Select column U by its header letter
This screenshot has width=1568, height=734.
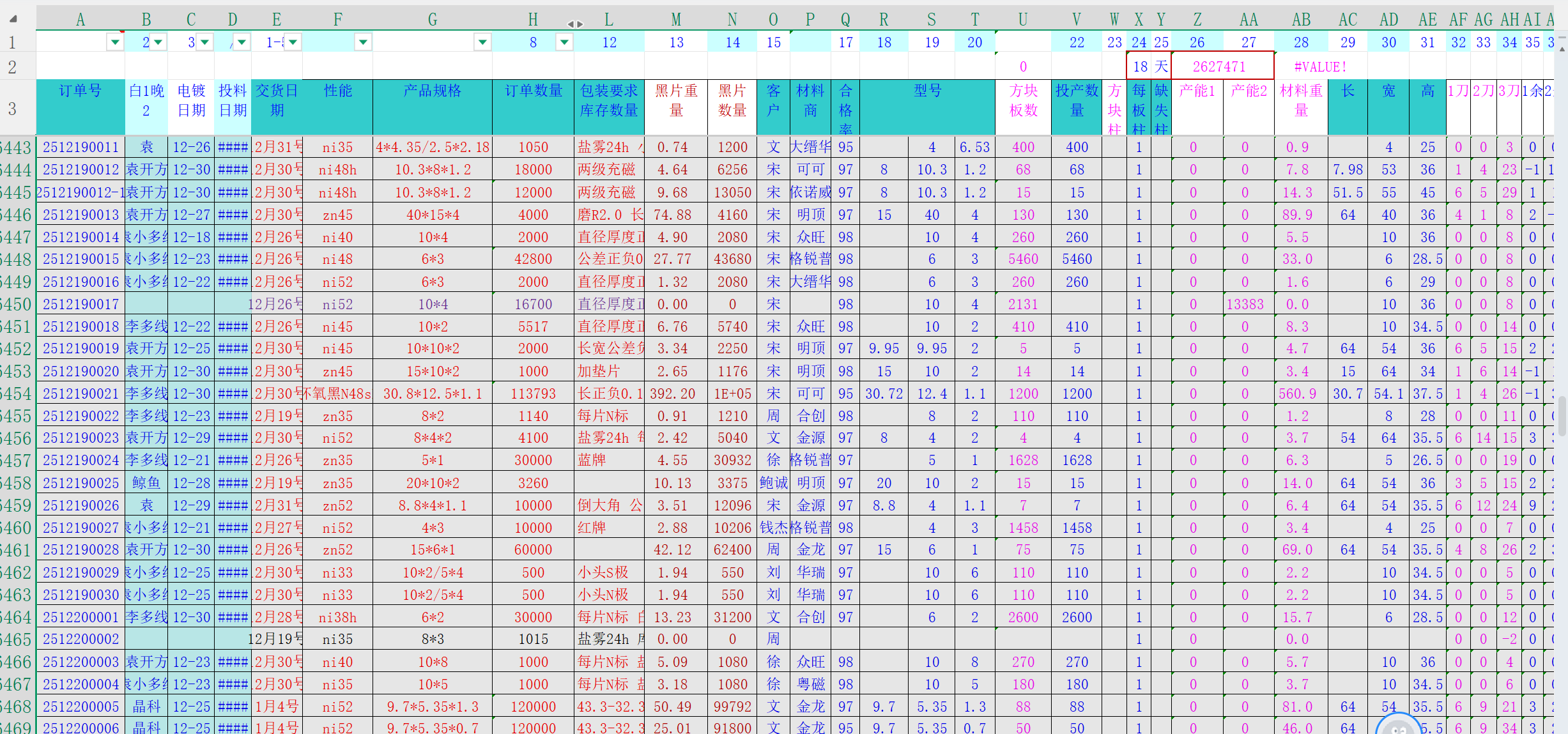click(1023, 20)
